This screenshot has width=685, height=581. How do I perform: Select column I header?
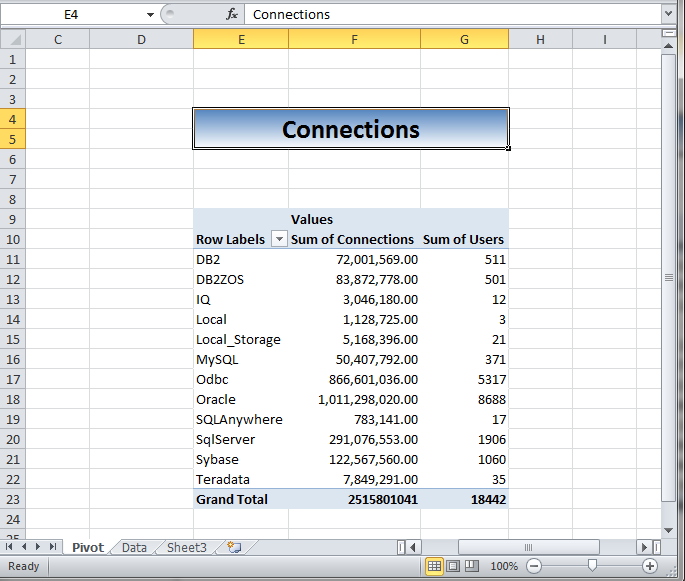(x=605, y=39)
